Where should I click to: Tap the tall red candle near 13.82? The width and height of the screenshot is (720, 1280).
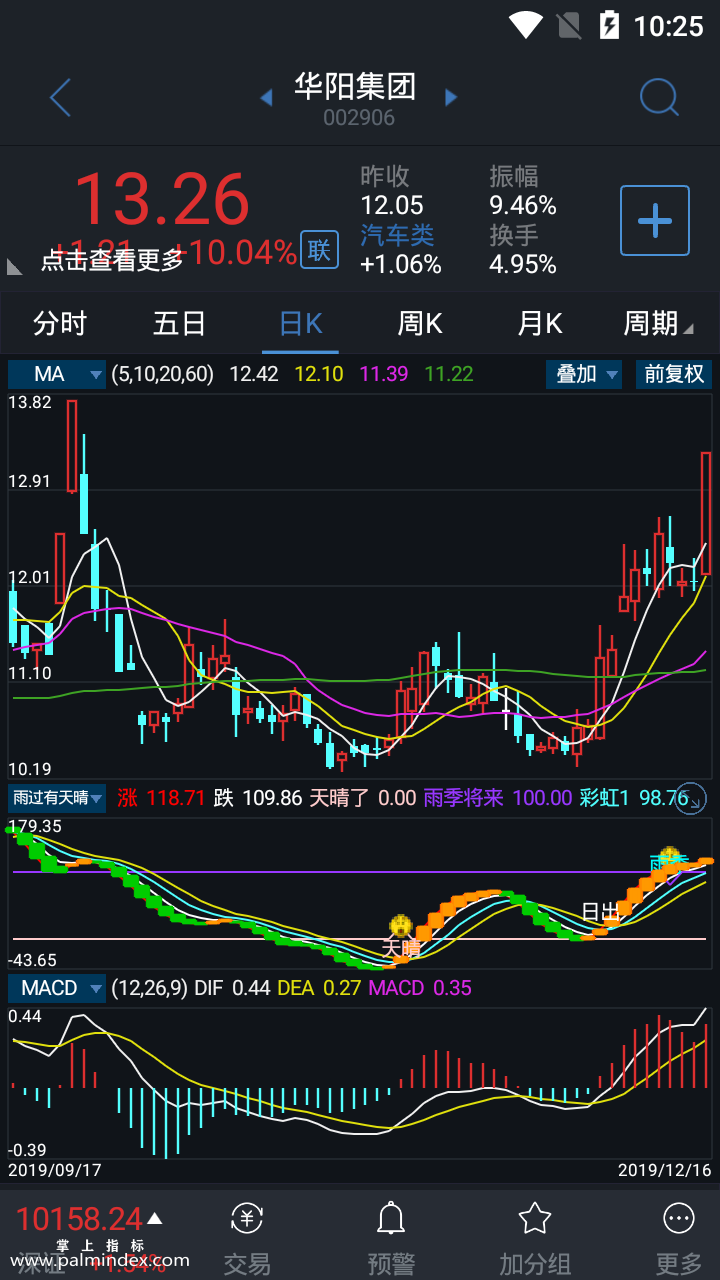(72, 446)
